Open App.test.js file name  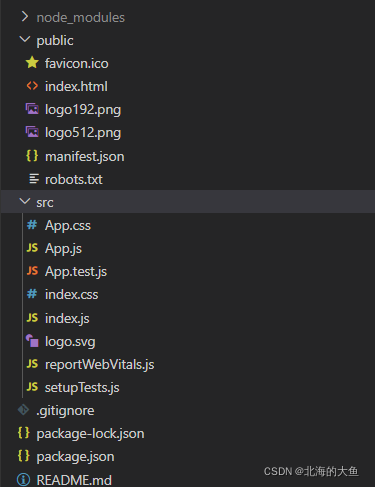coord(76,272)
